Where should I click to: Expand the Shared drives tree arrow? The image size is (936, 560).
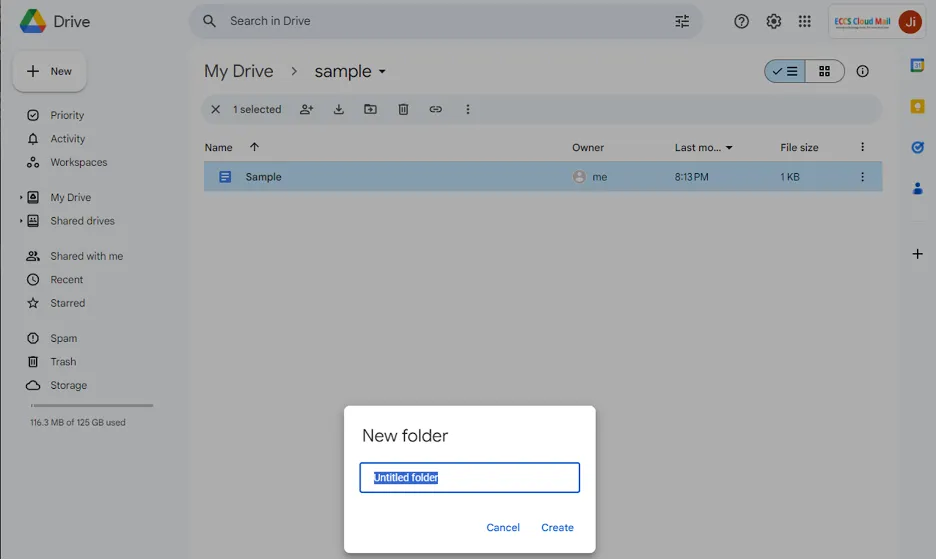pos(21,221)
